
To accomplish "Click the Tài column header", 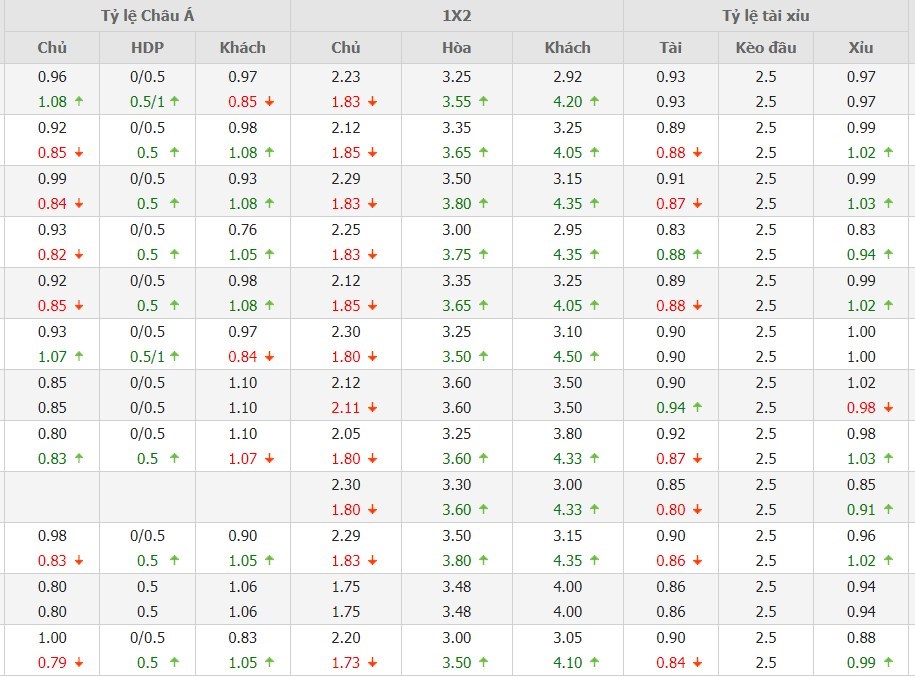I will (x=670, y=47).
